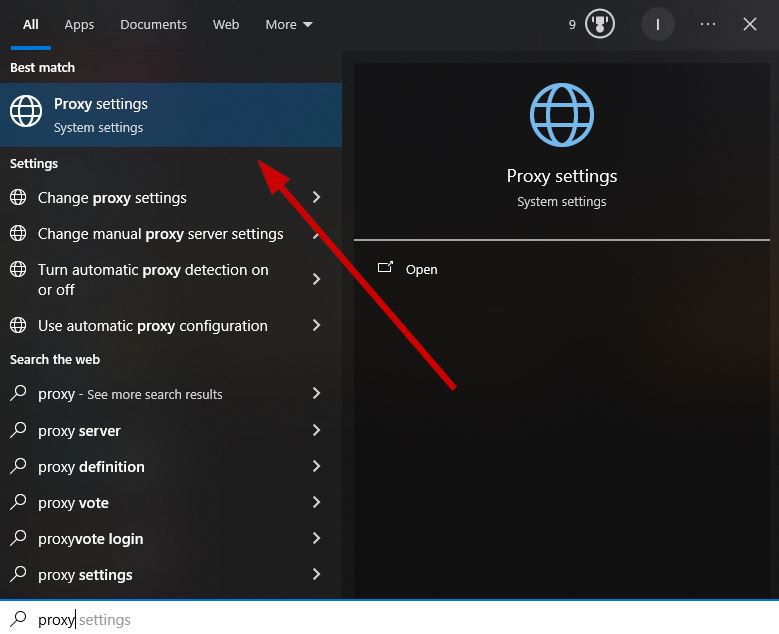Click the magnifier icon in the search box

pos(18,619)
